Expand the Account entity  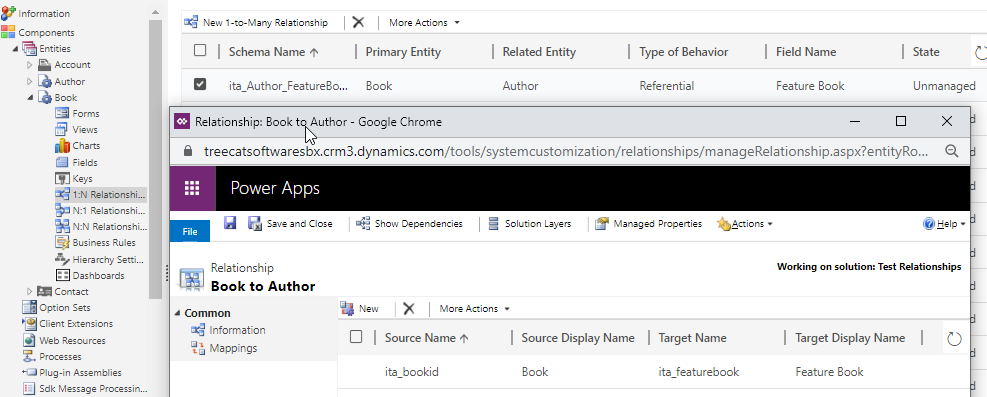coord(29,65)
